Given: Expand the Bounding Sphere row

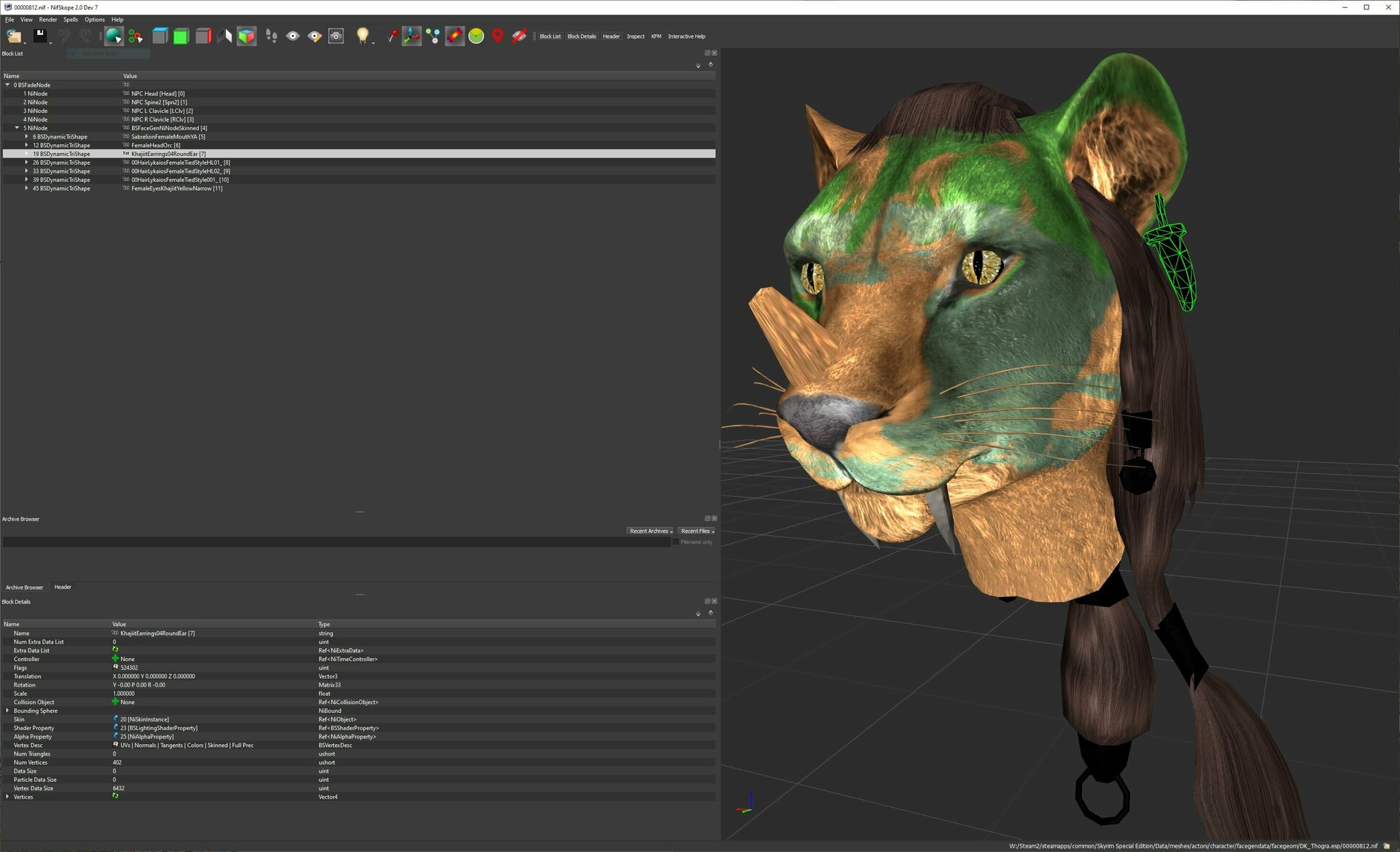Looking at the screenshot, I should [8, 711].
